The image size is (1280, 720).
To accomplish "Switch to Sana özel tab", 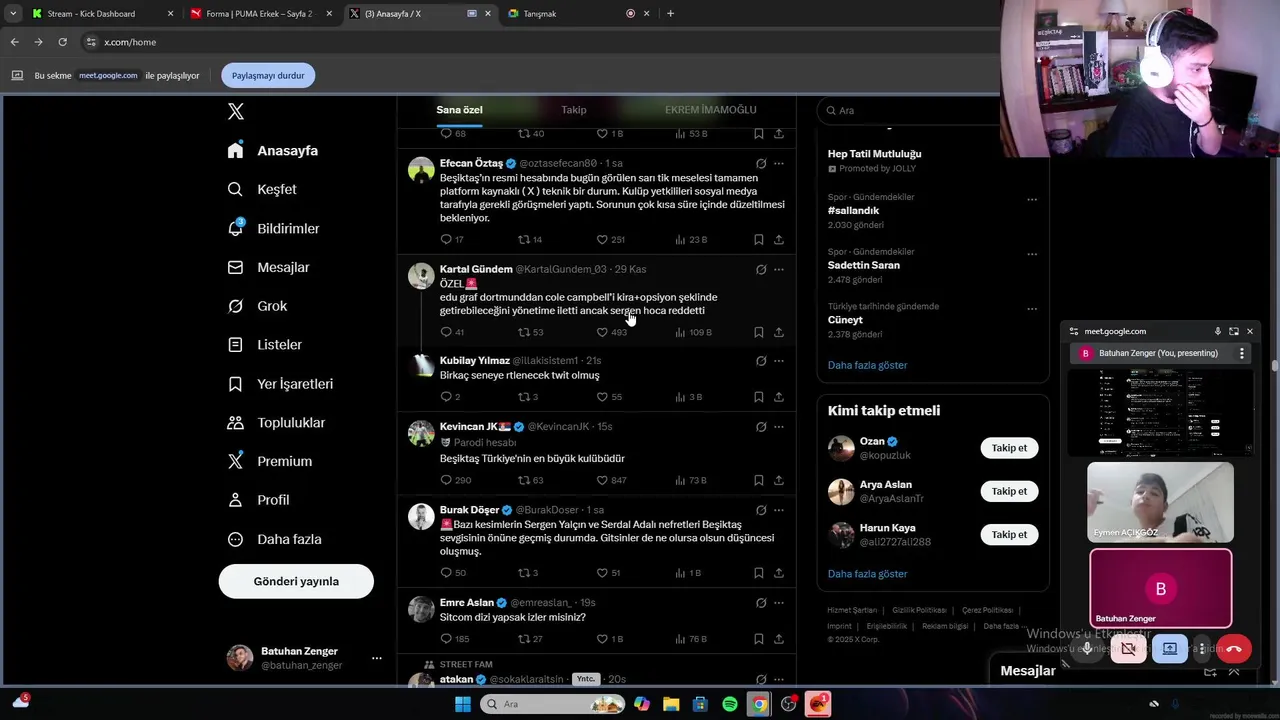I will point(459,110).
